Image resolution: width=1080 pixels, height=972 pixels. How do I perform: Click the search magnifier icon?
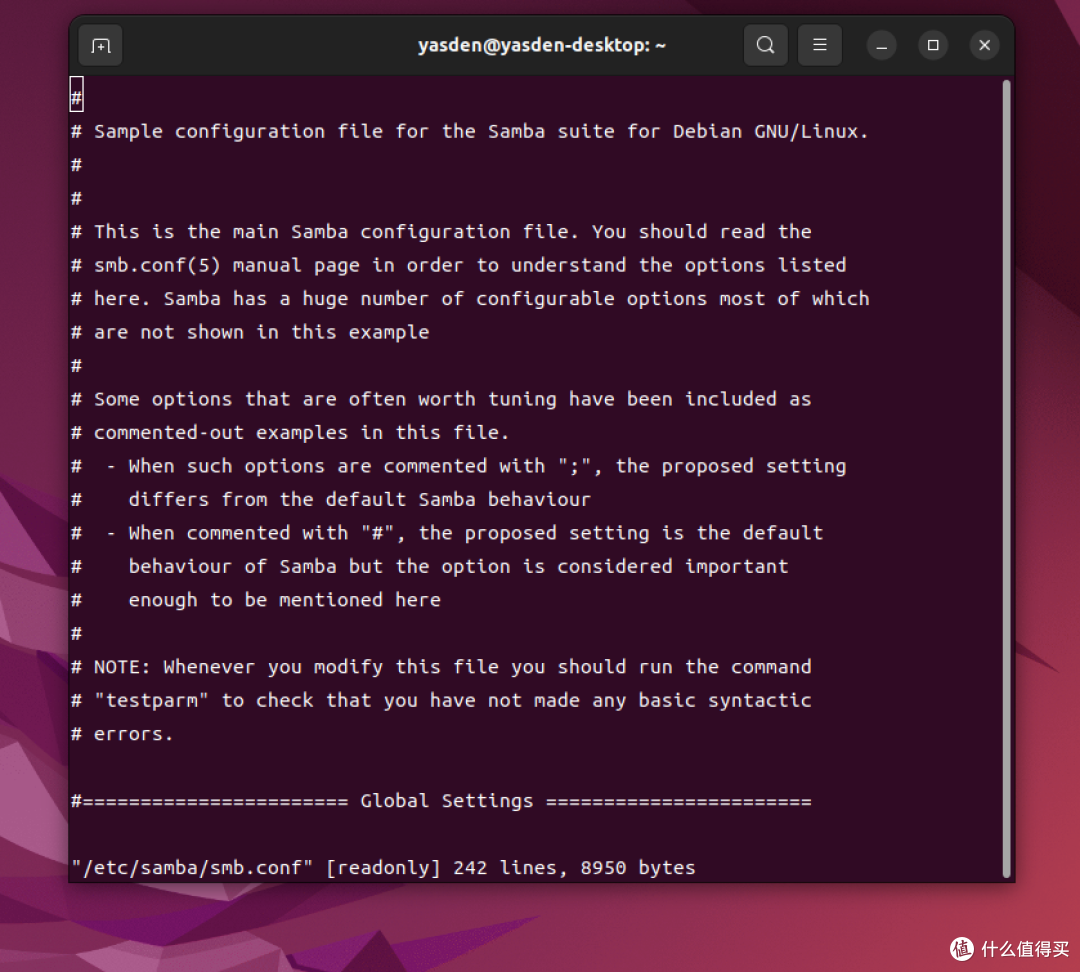pyautogui.click(x=765, y=45)
